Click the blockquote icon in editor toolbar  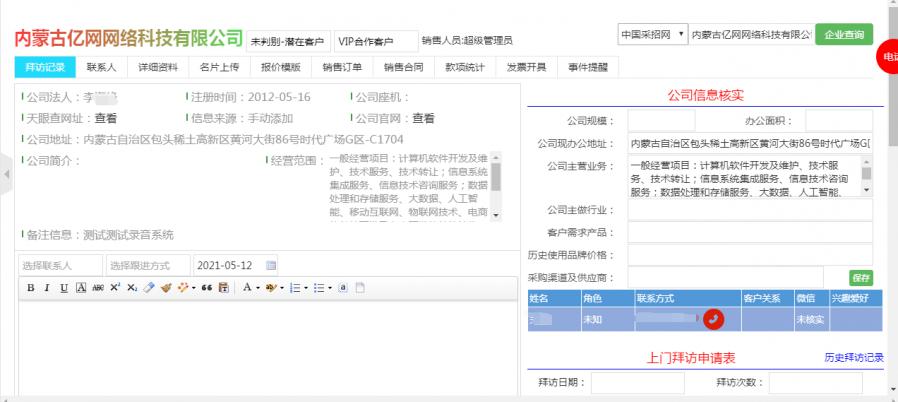(x=206, y=288)
